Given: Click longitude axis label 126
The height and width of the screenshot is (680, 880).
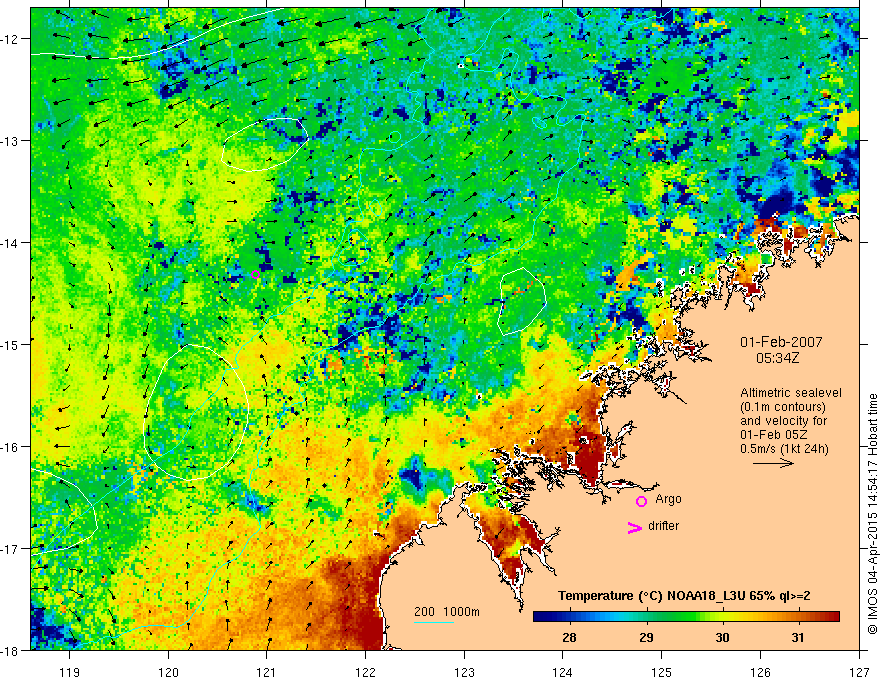Looking at the screenshot, I should point(760,672).
